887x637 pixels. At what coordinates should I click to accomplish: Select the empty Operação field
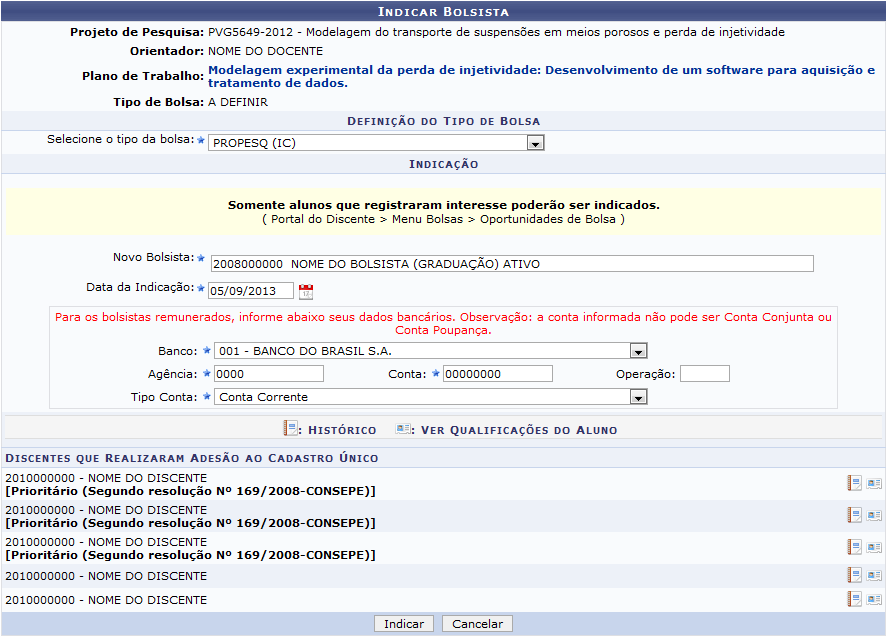704,374
